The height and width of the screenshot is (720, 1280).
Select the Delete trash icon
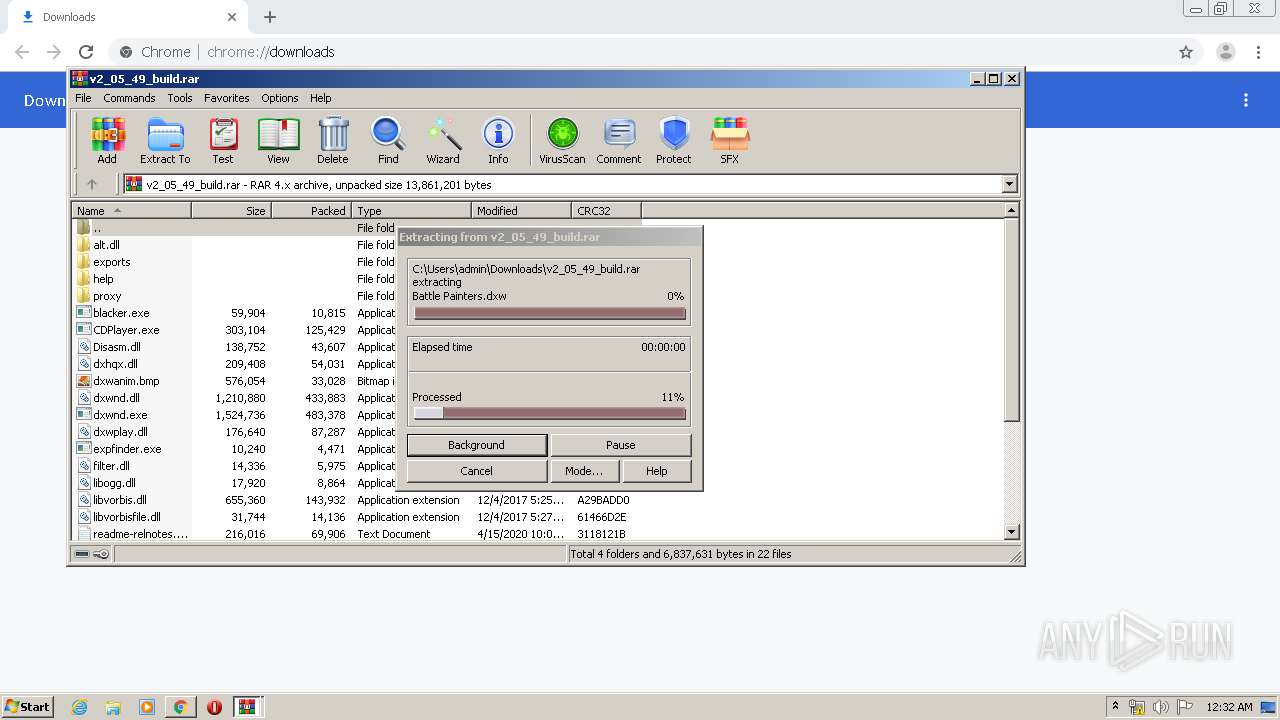(333, 140)
